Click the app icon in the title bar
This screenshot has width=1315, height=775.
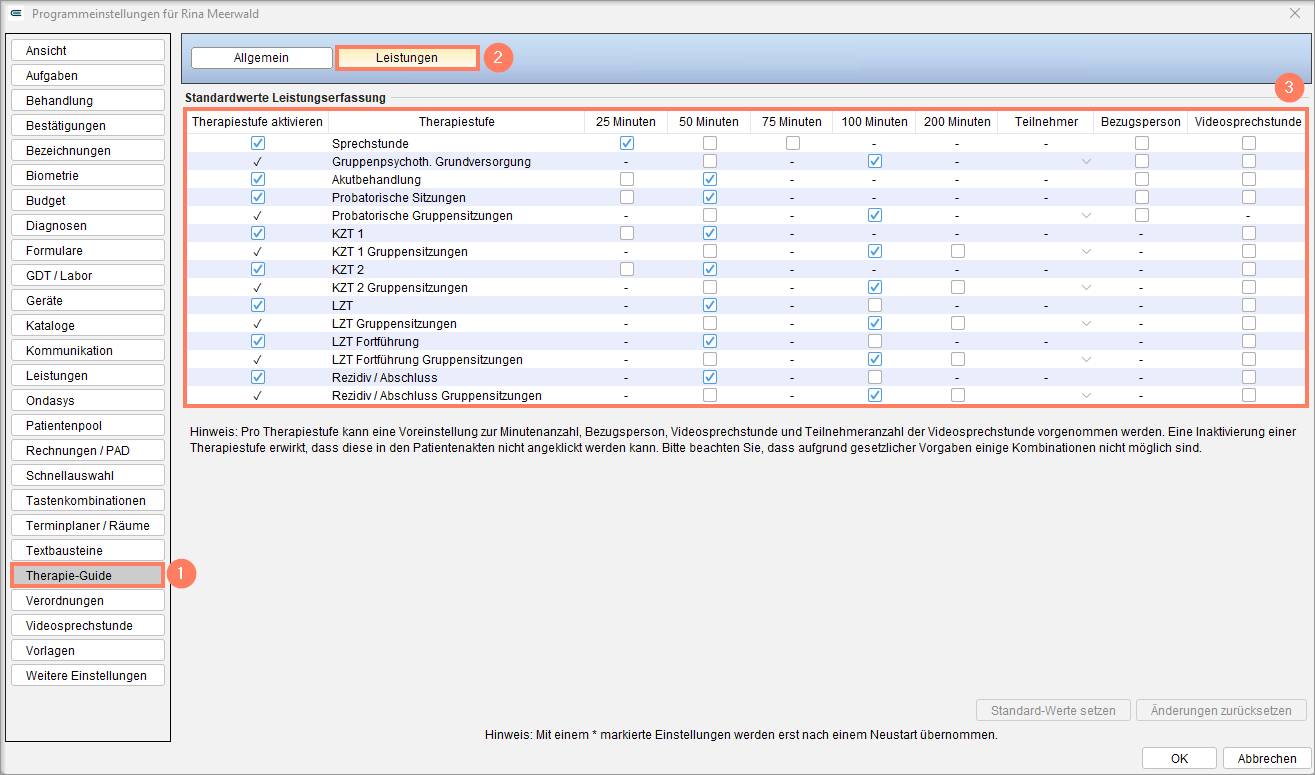coord(15,14)
